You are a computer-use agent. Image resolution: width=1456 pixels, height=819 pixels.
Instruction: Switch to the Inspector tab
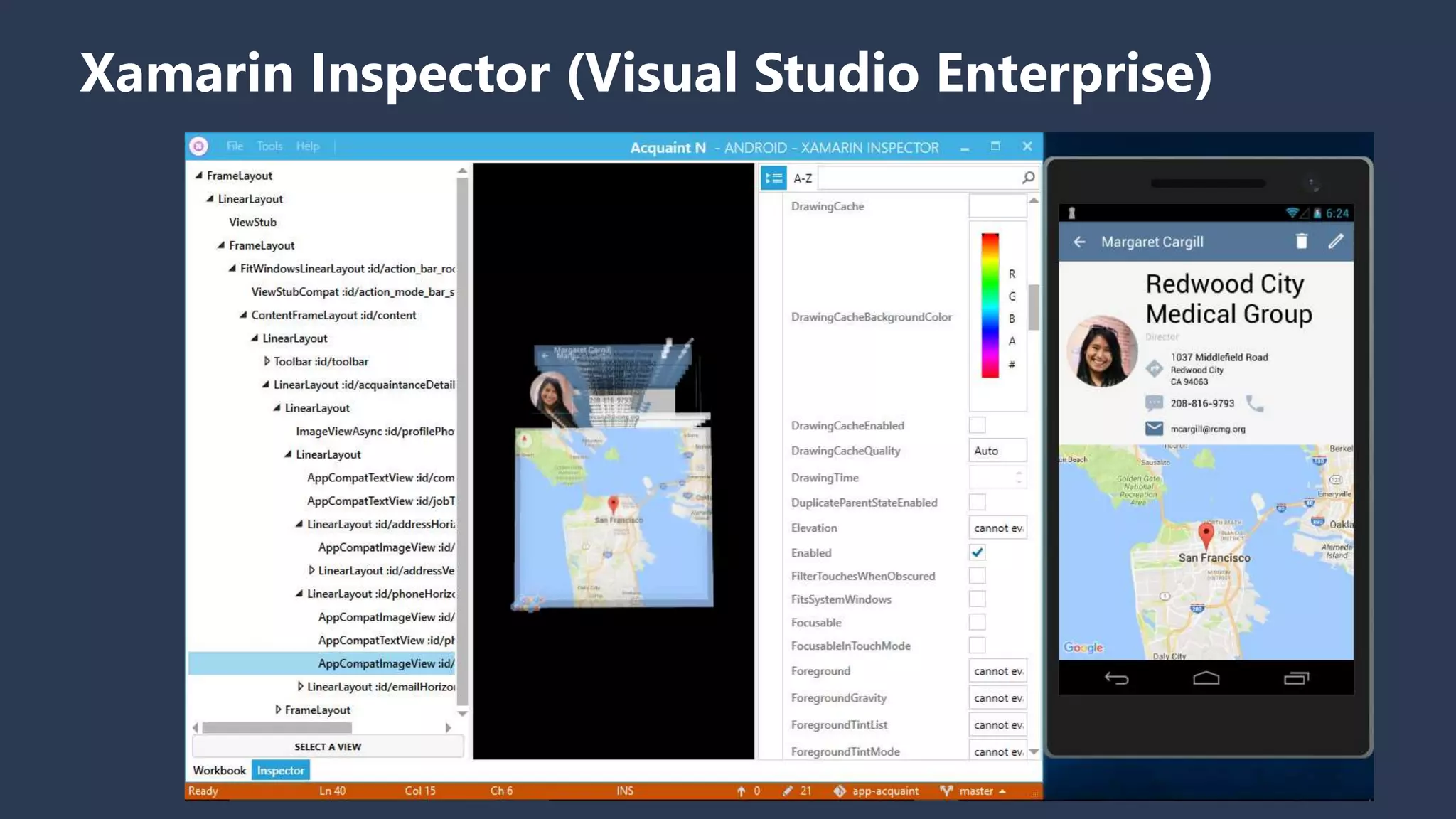(281, 770)
